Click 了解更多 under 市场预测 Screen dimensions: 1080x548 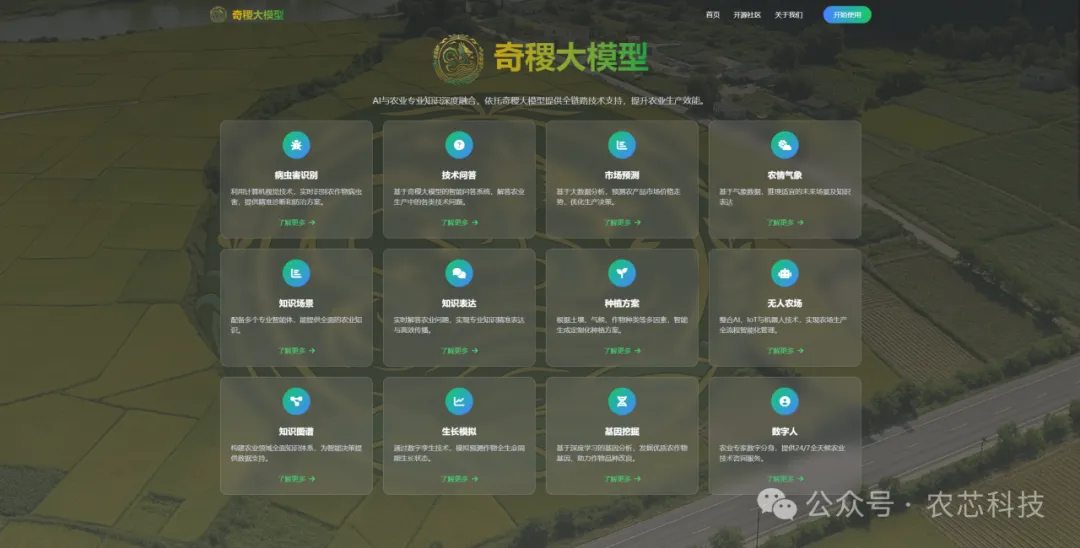(x=623, y=222)
